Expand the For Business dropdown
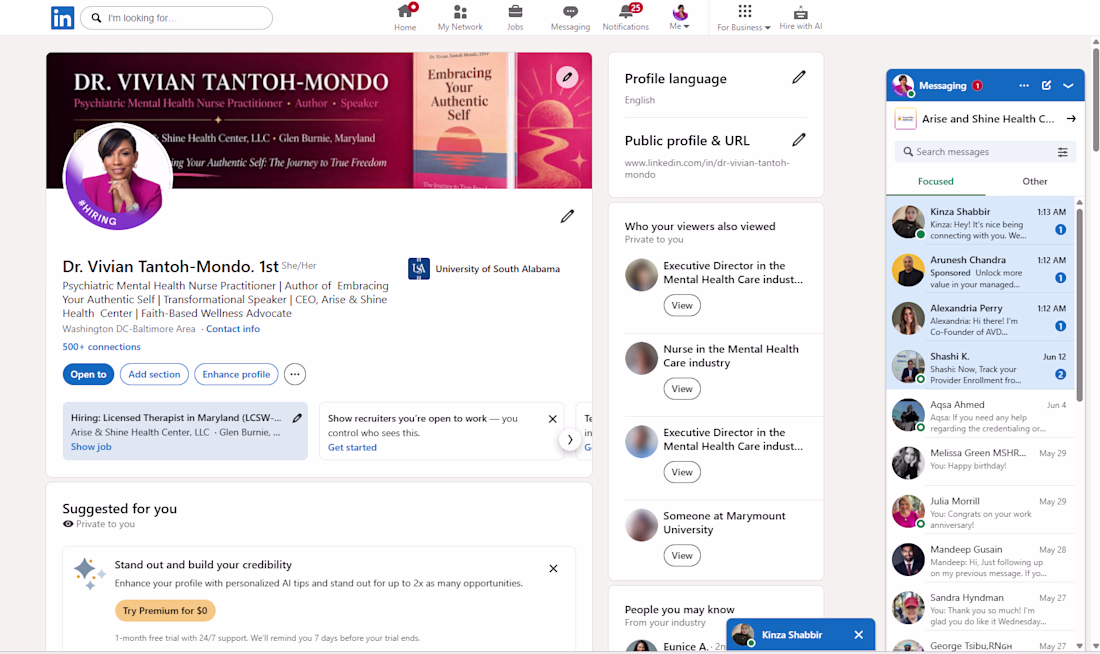This screenshot has width=1100, height=654. [x=744, y=18]
